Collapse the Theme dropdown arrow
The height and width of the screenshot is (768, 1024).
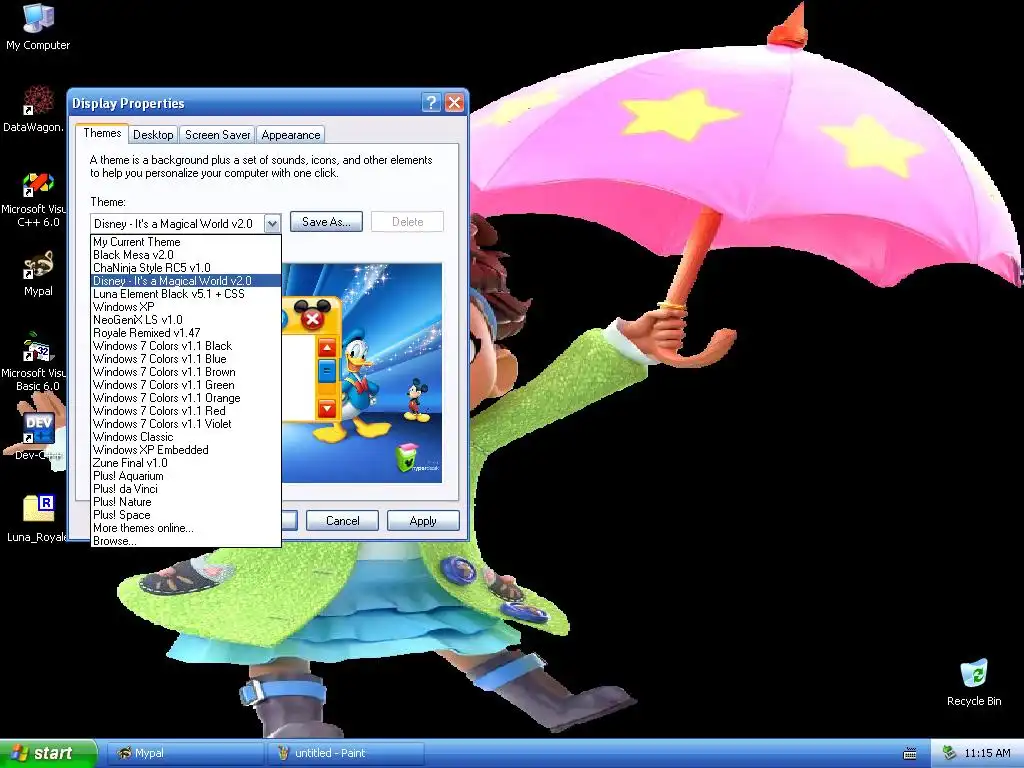pos(272,223)
